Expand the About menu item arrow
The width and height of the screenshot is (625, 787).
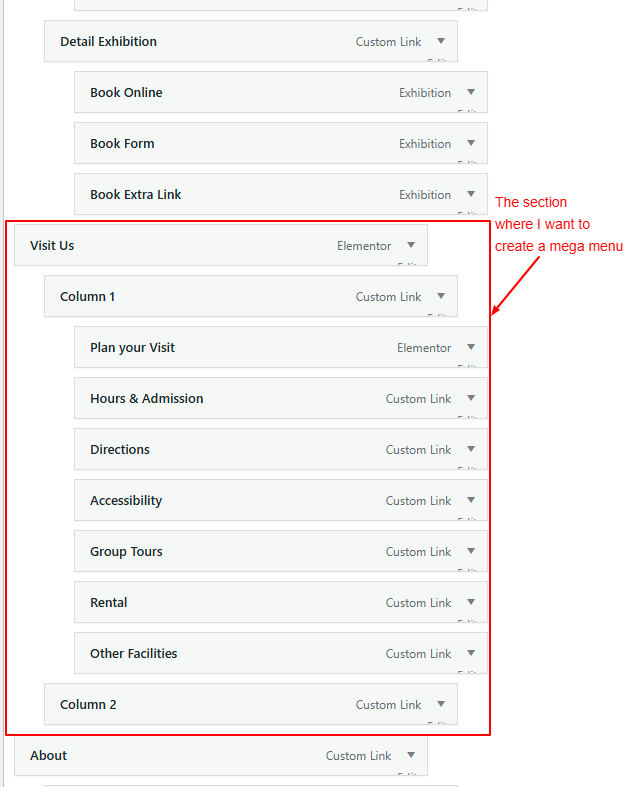pos(411,755)
